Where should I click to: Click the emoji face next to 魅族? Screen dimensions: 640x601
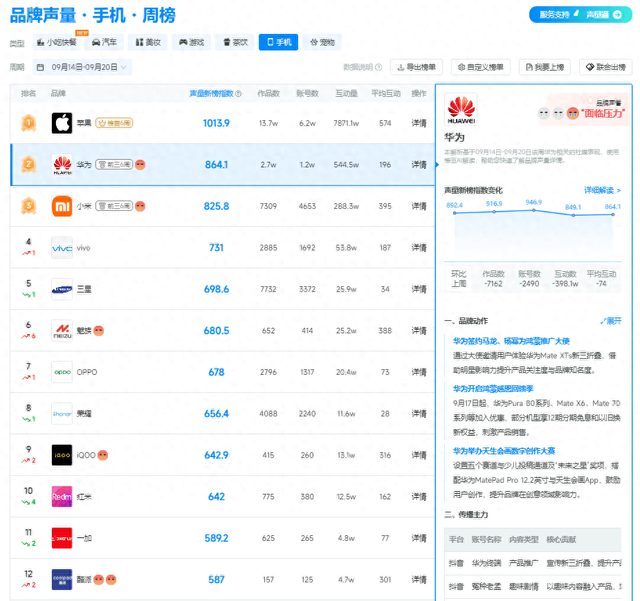pyautogui.click(x=99, y=331)
